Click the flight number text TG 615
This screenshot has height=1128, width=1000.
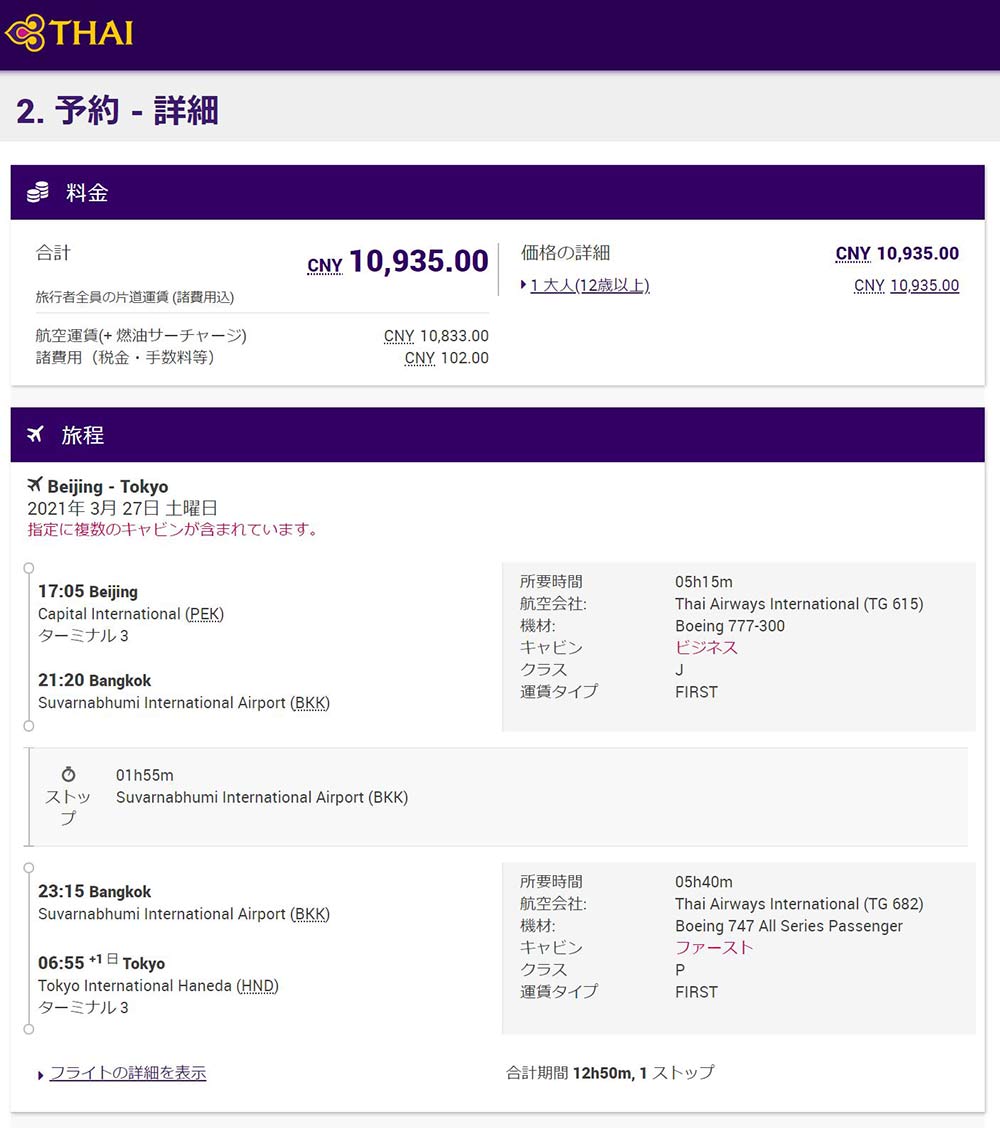893,604
